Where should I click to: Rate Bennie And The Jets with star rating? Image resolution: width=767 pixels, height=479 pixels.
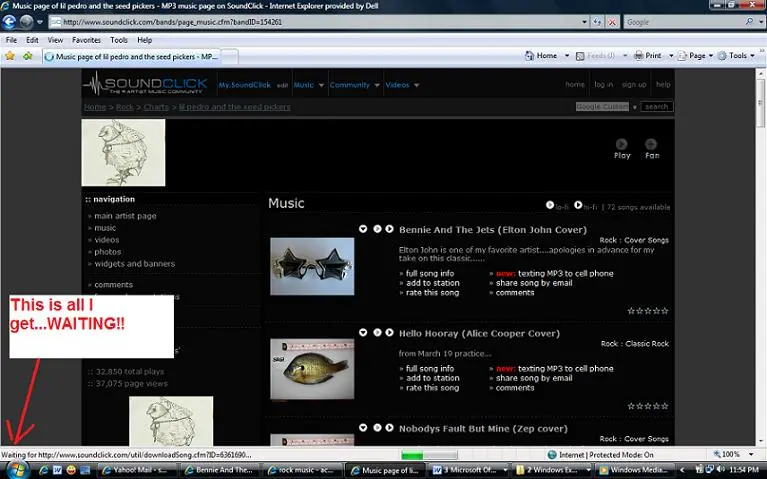[648, 311]
